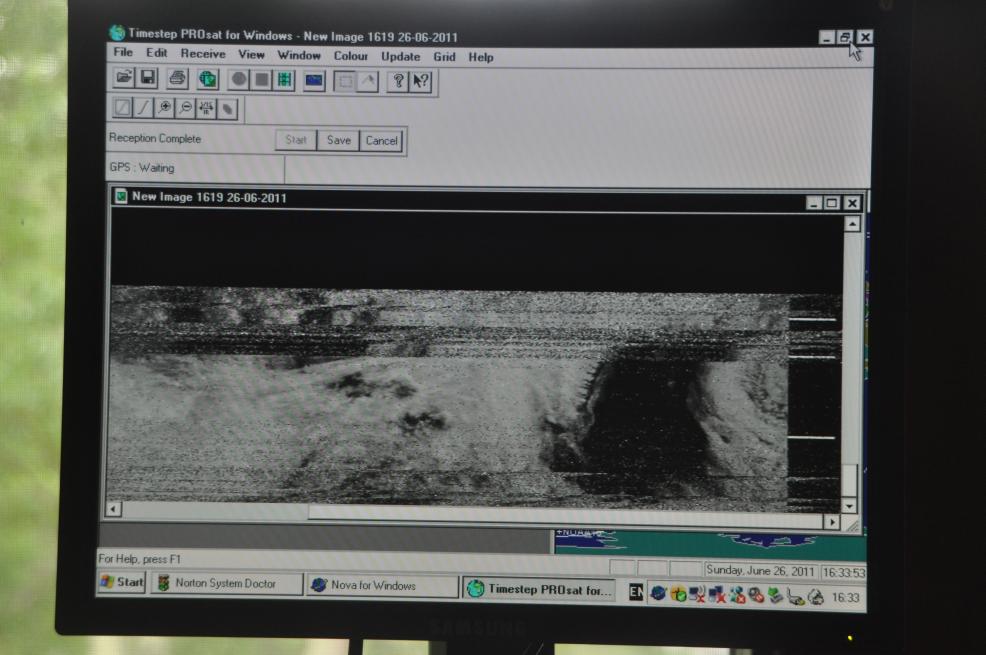Click the last icon in second toolbar row
The height and width of the screenshot is (655, 986).
[x=227, y=109]
